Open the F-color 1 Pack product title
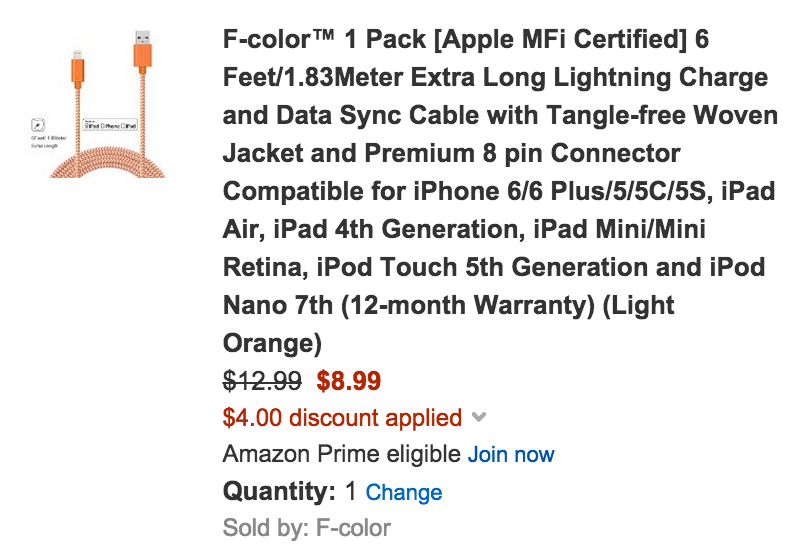The image size is (788, 554). pyautogui.click(x=500, y=191)
